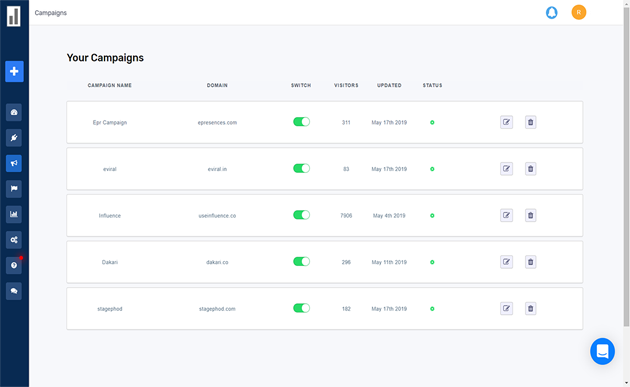
Task: Delete the Epr Campaign row
Action: [x=530, y=122]
